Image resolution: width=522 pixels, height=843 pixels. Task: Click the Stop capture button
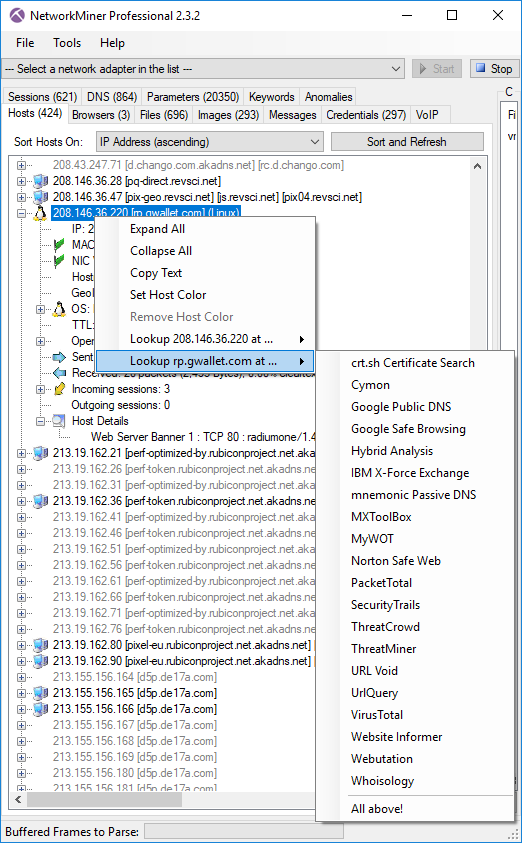pos(494,69)
